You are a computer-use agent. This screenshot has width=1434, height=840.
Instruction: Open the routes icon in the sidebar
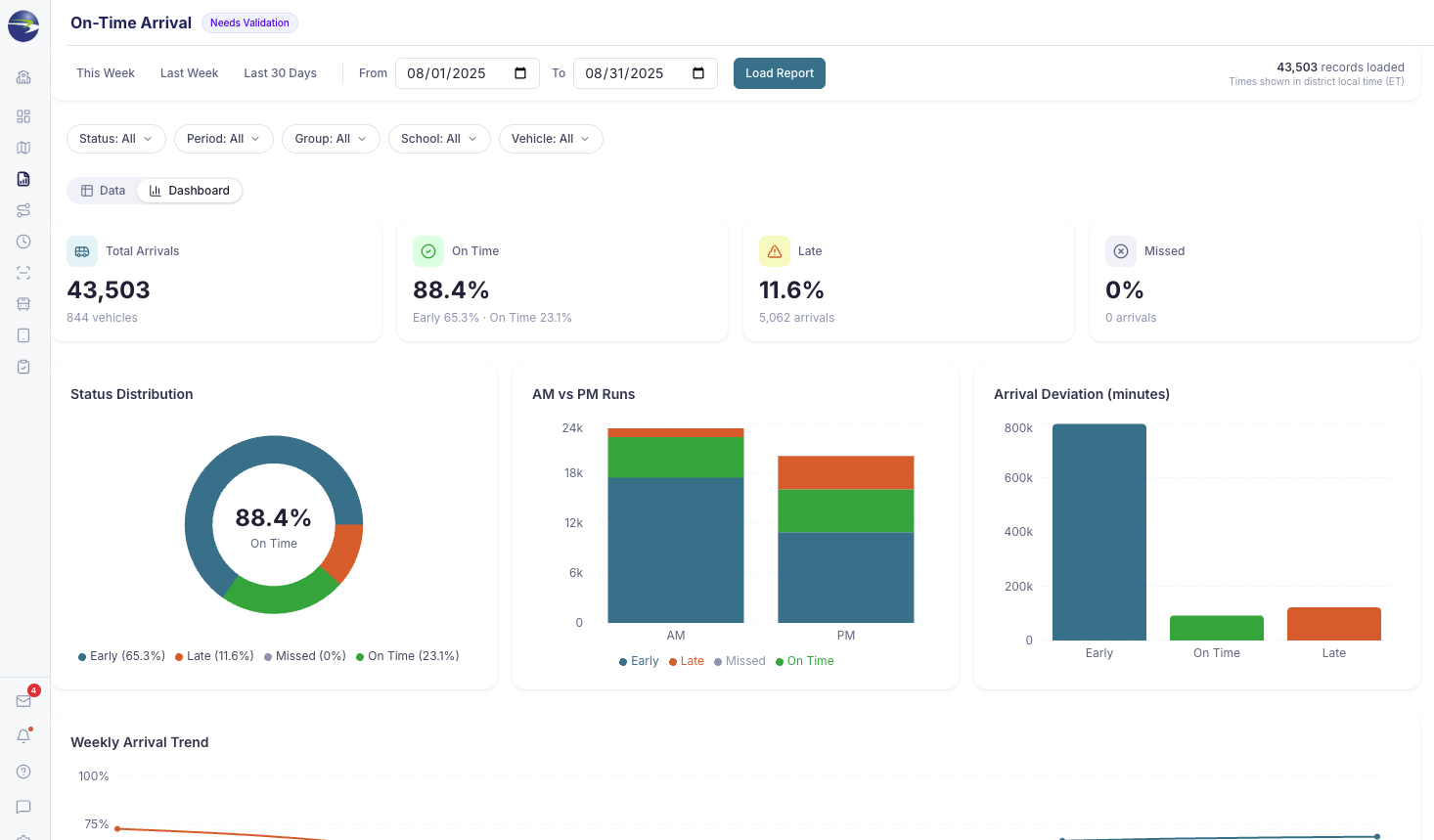coord(23,210)
